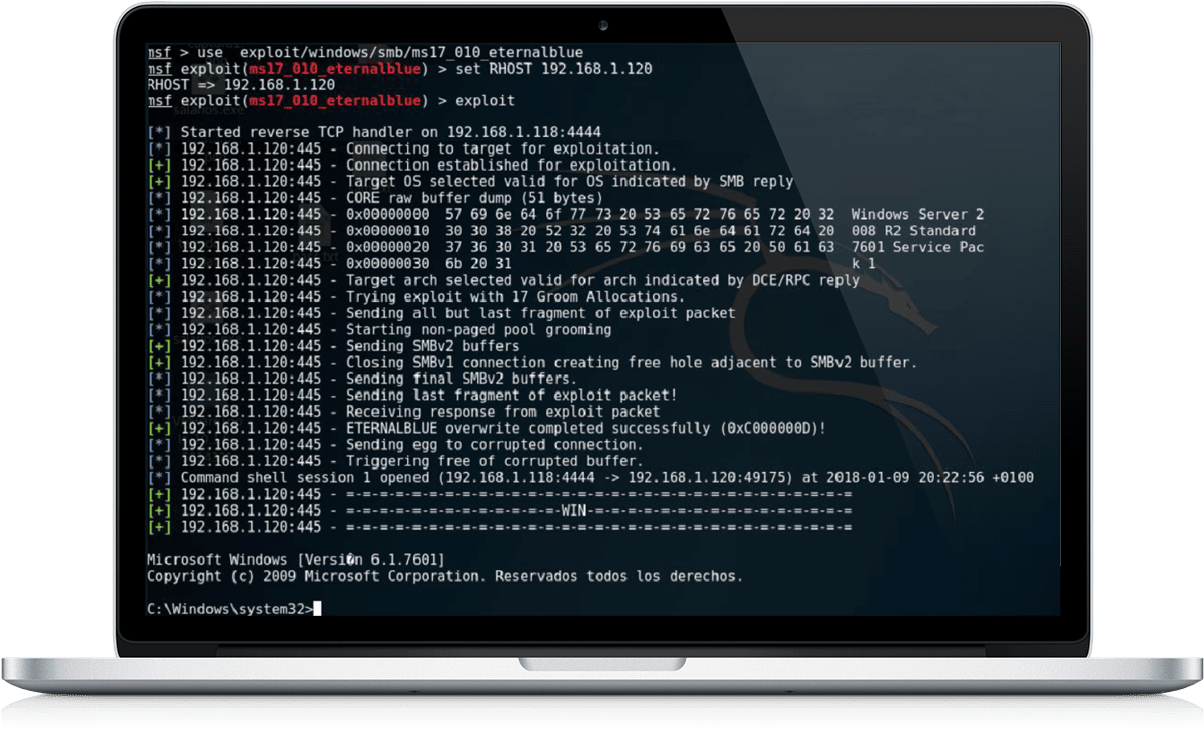Viewport: 1204px width, 730px height.
Task: Click the 'Windows Server 2' decoded text
Action: (918, 214)
